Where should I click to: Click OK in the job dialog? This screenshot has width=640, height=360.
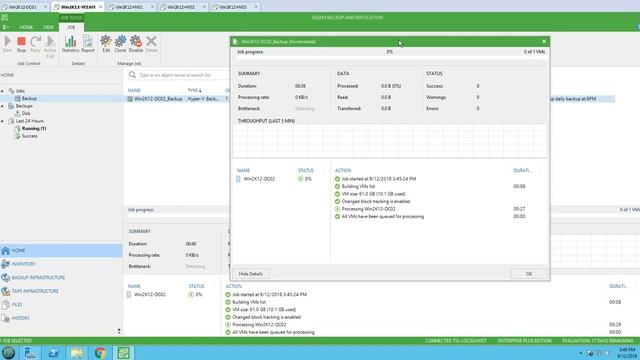529,274
